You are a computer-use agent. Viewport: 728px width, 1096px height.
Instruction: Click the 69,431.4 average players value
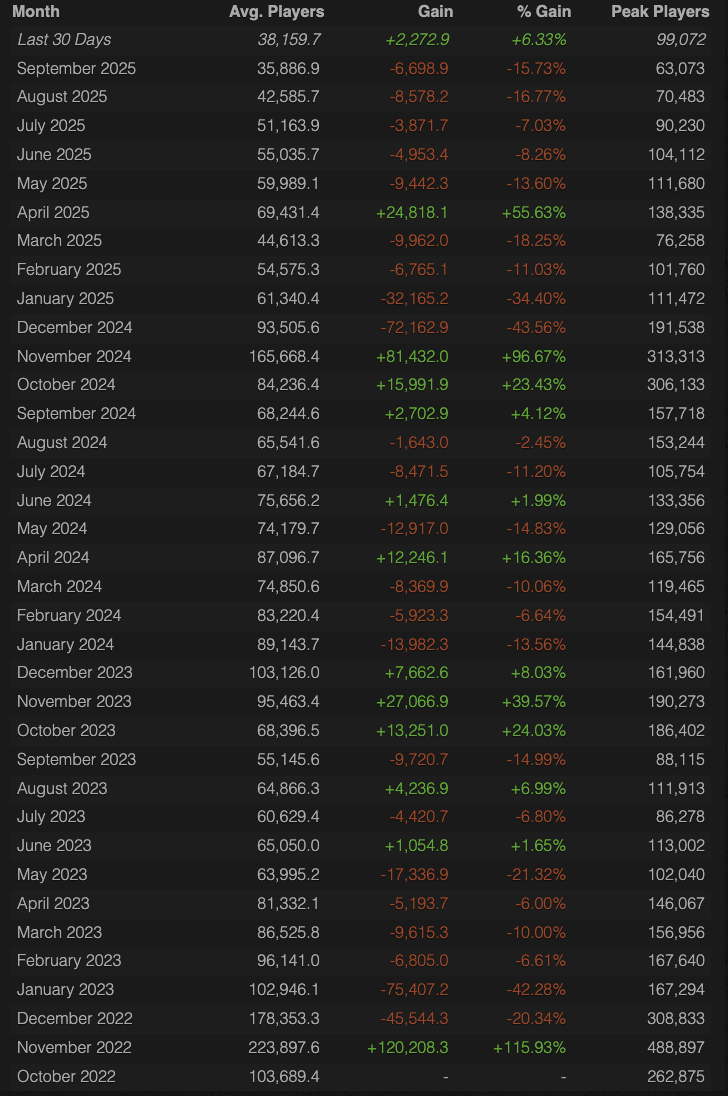pos(288,212)
